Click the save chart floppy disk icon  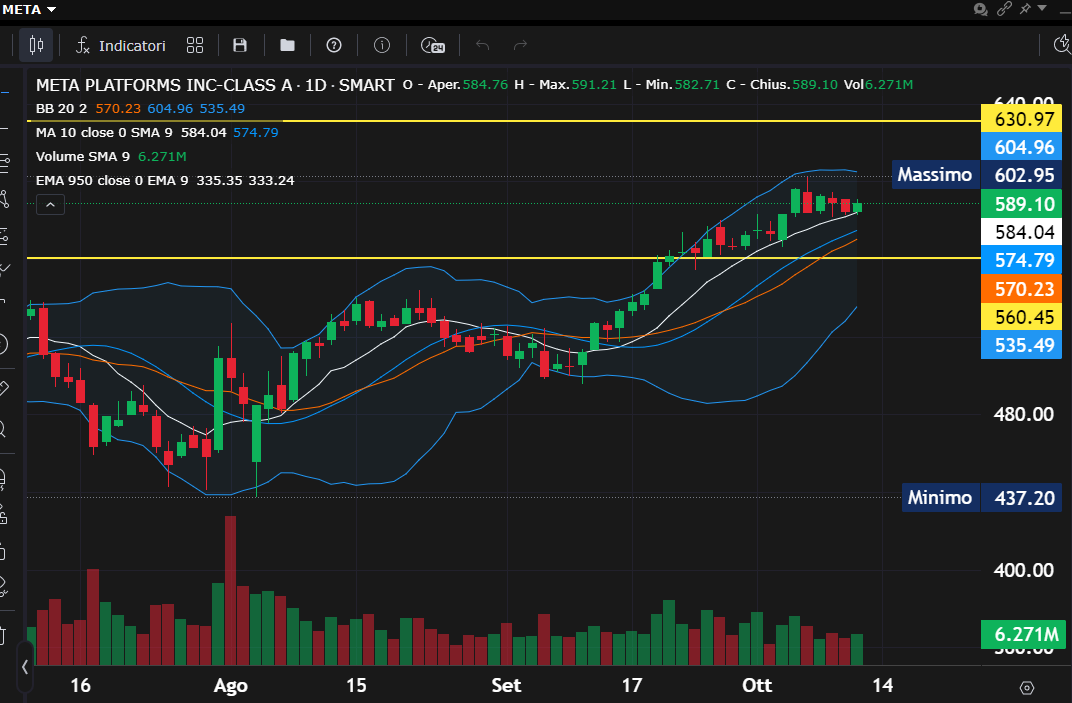[240, 45]
